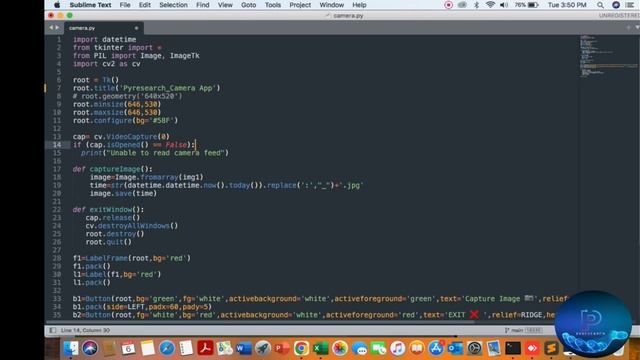Open Terminal from the Dock

513,348
